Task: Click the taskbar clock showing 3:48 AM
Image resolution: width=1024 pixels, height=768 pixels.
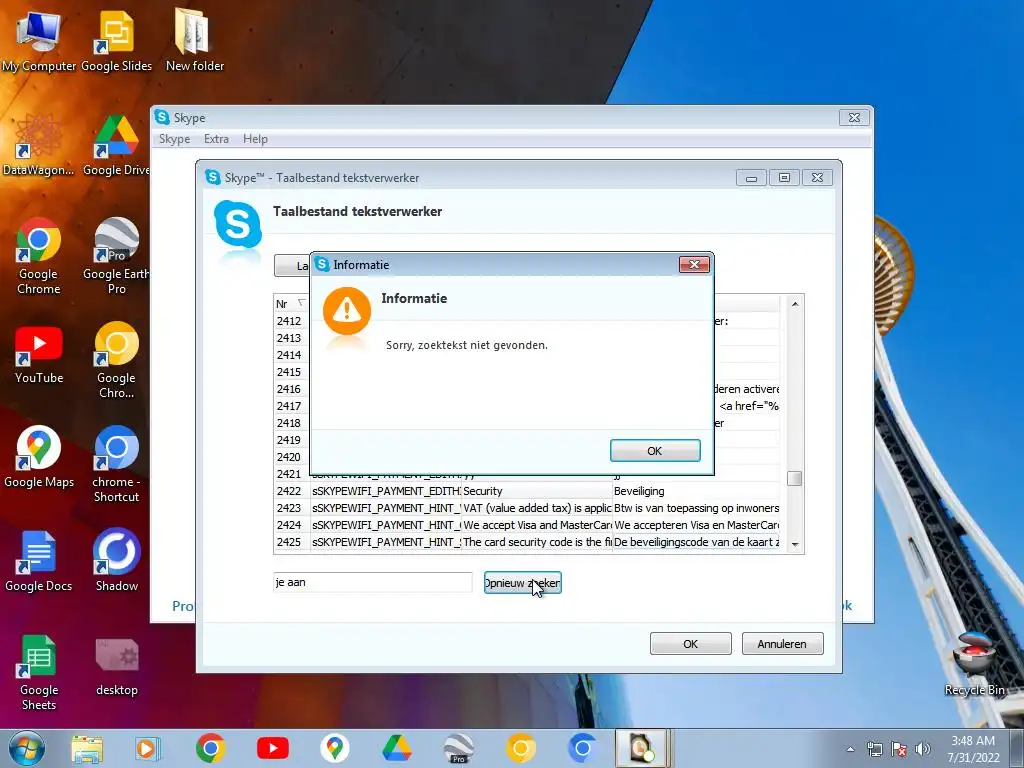Action: (x=973, y=749)
